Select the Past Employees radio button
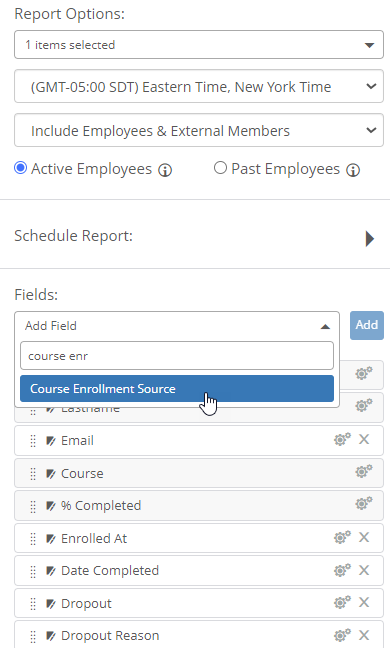This screenshot has width=390, height=648. (220, 168)
